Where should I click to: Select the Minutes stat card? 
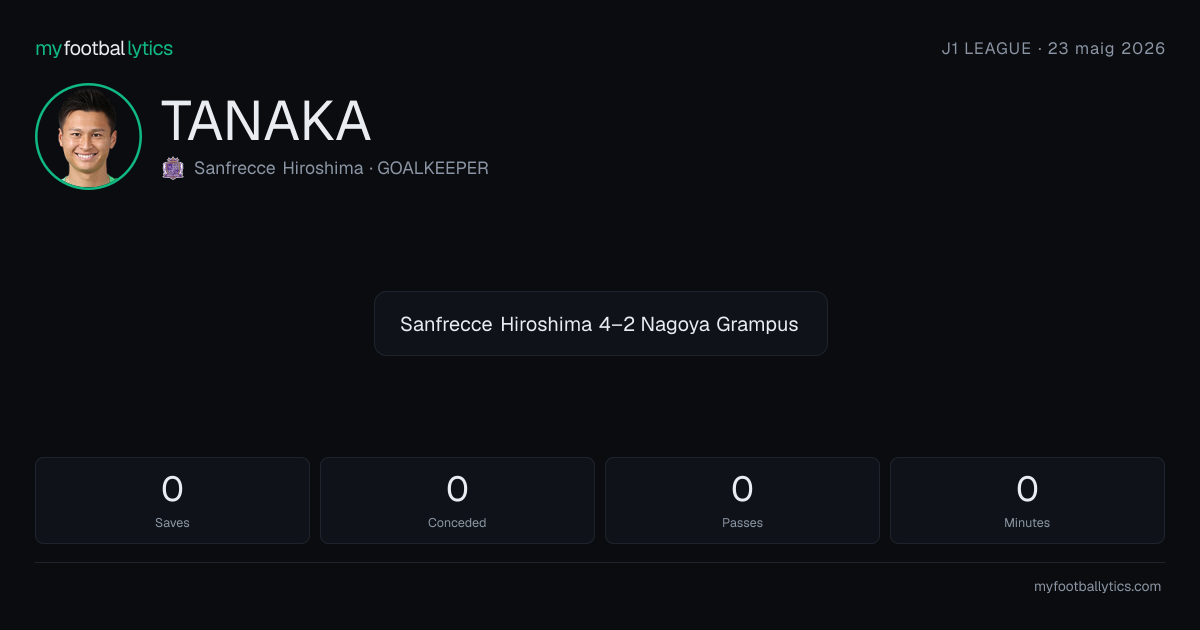[x=1027, y=500]
